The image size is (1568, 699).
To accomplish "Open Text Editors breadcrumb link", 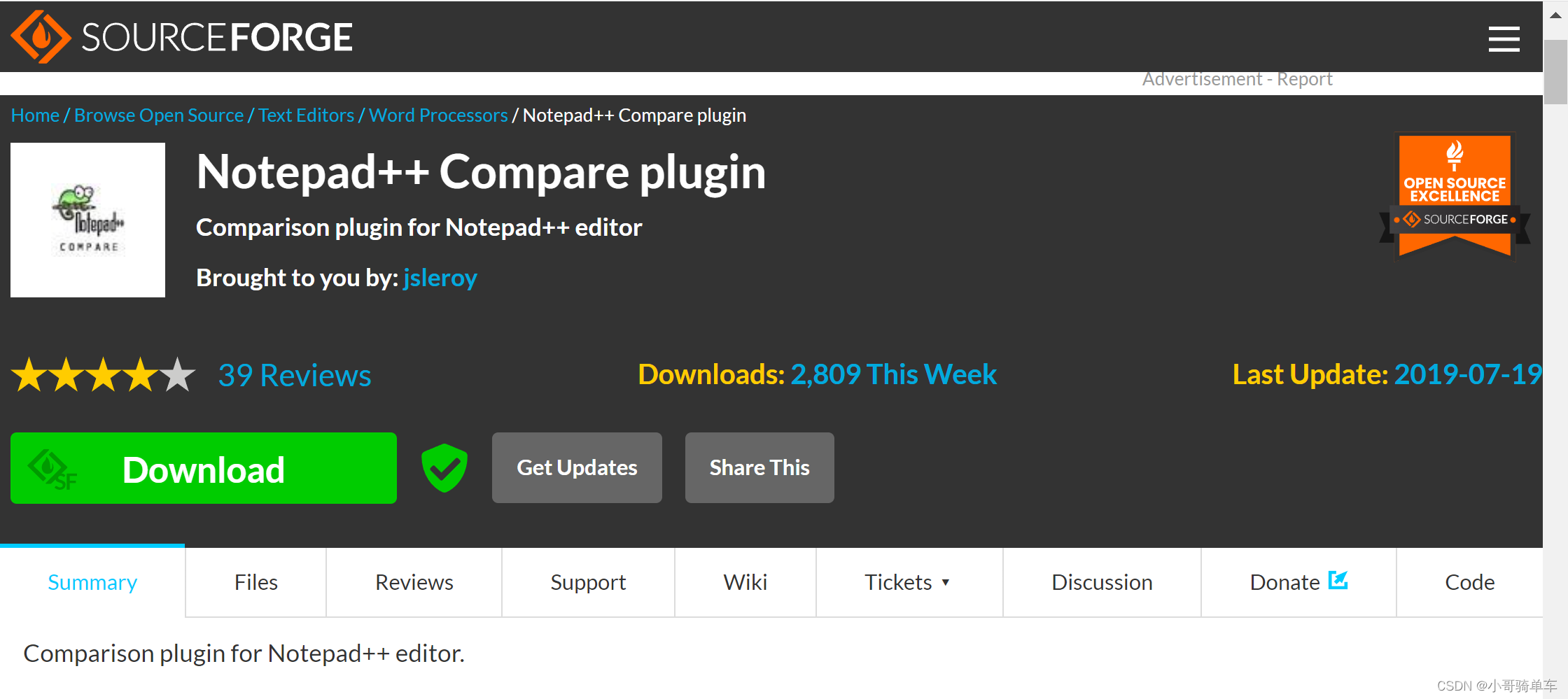I will click(x=306, y=115).
